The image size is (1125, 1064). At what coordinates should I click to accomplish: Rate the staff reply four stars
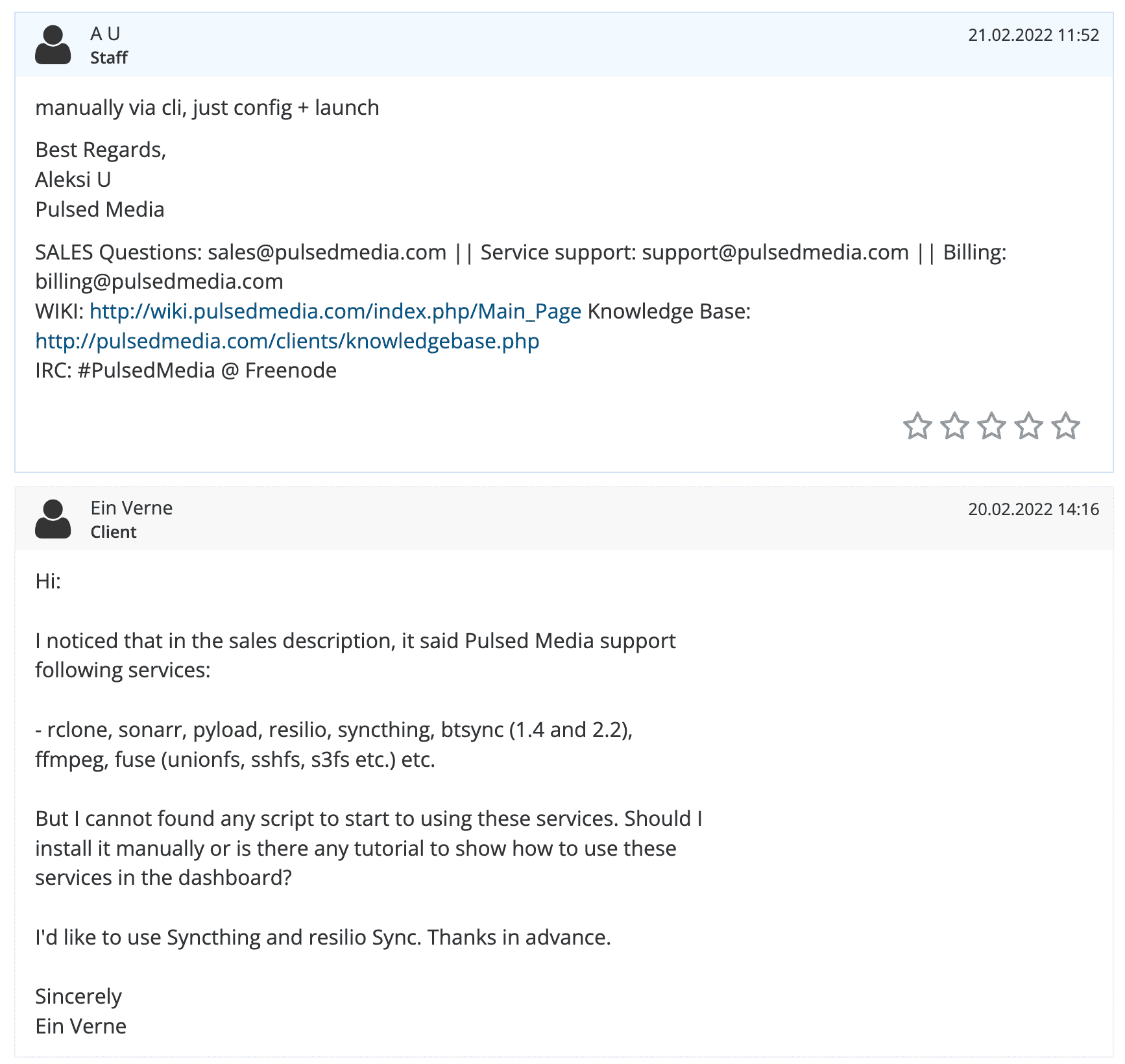1028,426
